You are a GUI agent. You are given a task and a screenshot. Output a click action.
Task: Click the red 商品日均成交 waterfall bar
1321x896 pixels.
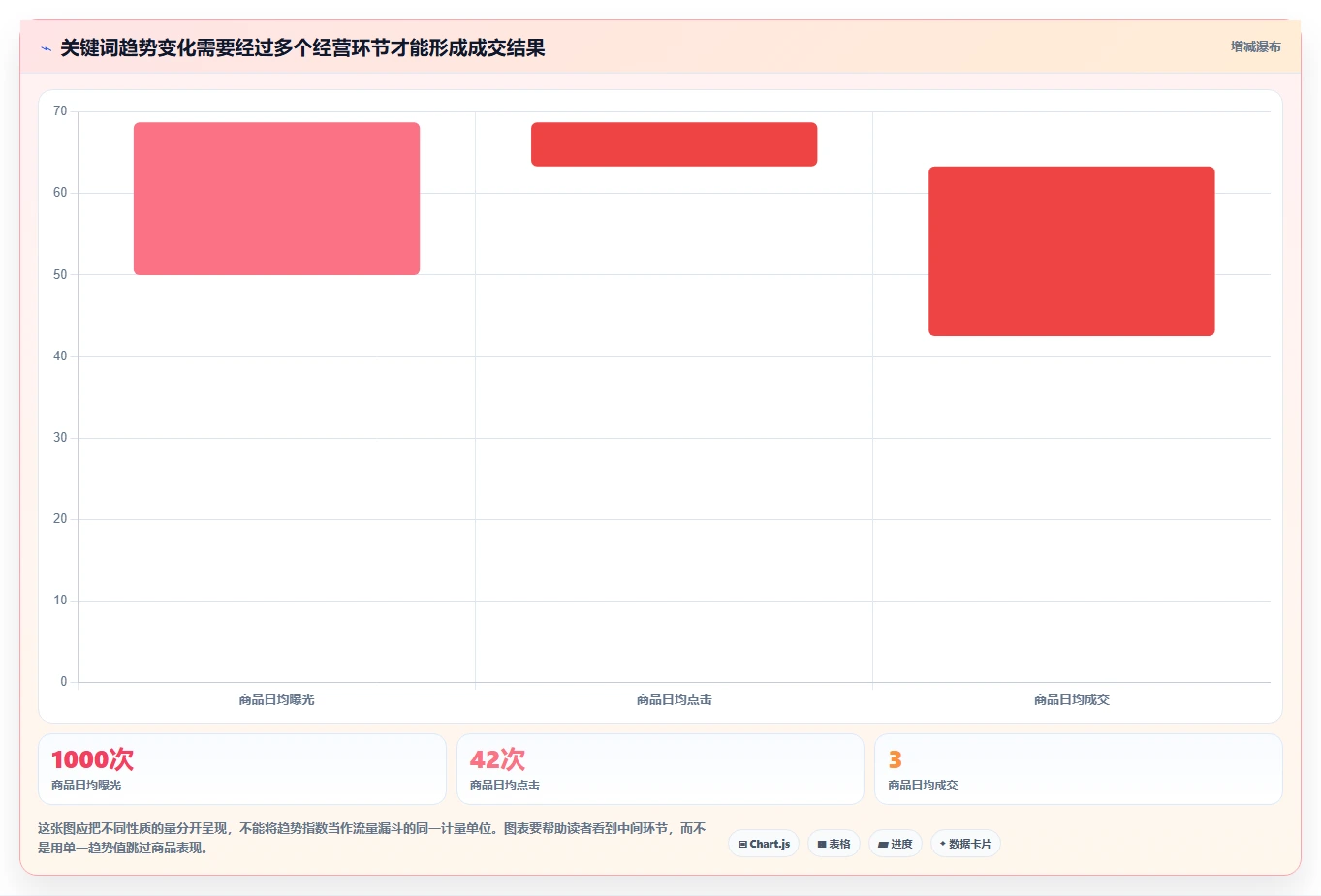[x=1071, y=252]
